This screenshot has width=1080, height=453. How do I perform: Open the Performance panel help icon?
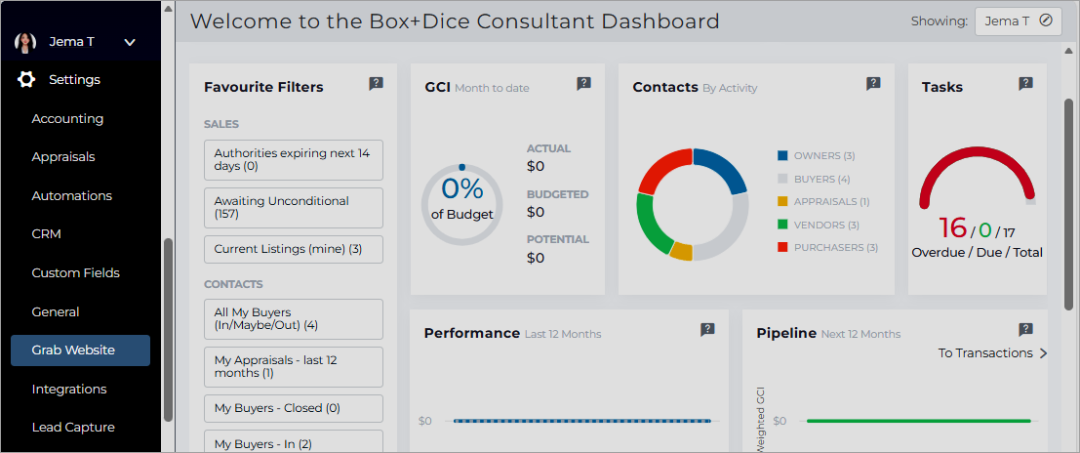(x=707, y=330)
